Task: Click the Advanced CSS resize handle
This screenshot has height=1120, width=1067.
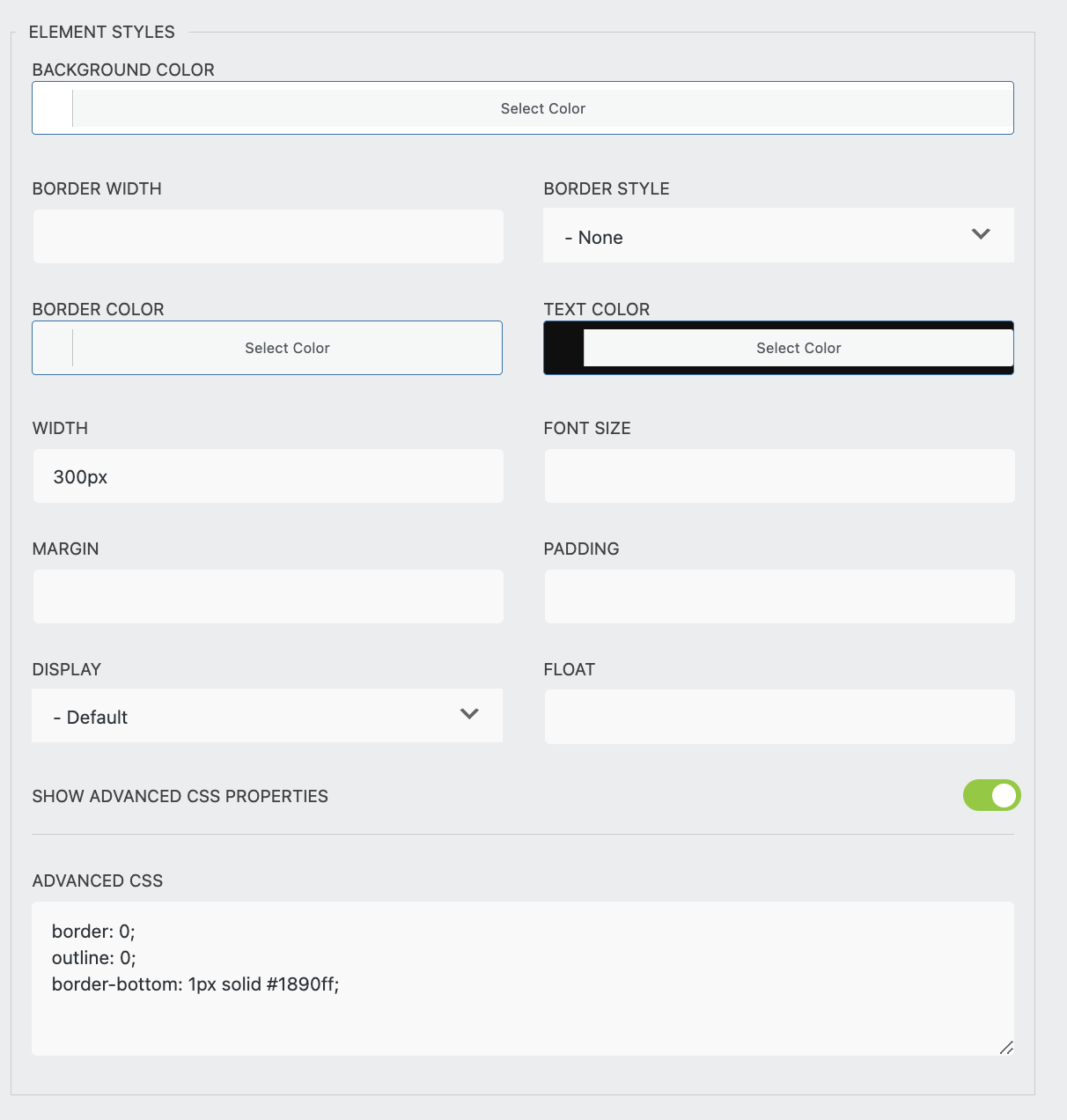Action: tap(1007, 1048)
